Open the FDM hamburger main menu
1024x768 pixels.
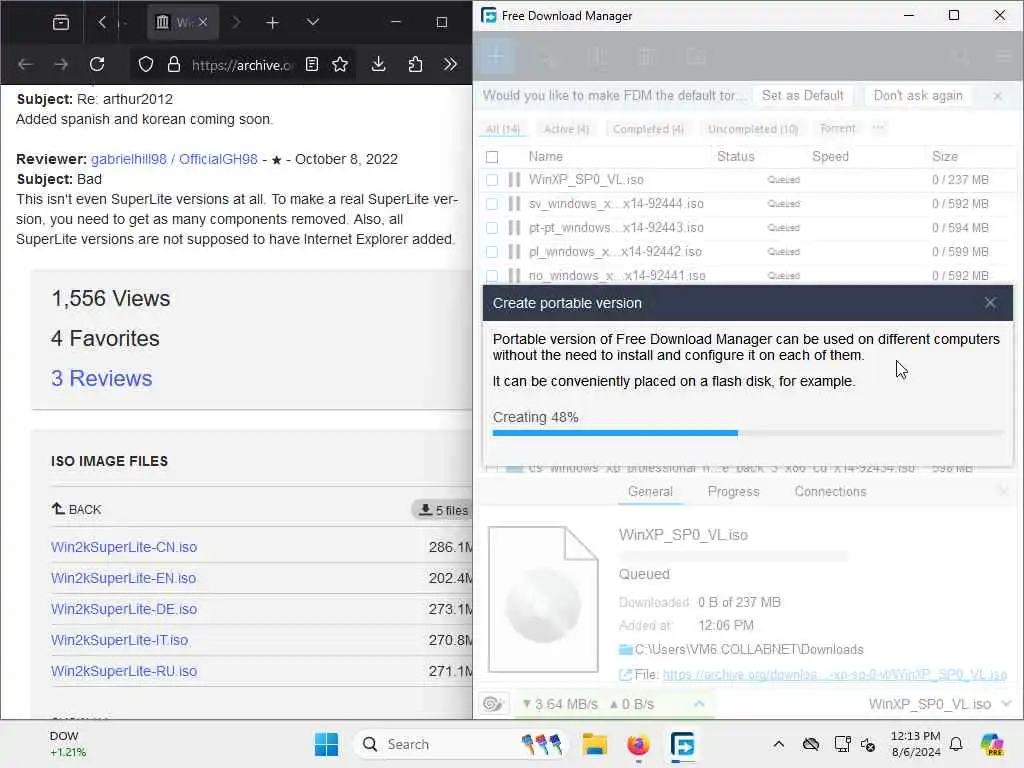(x=1004, y=57)
